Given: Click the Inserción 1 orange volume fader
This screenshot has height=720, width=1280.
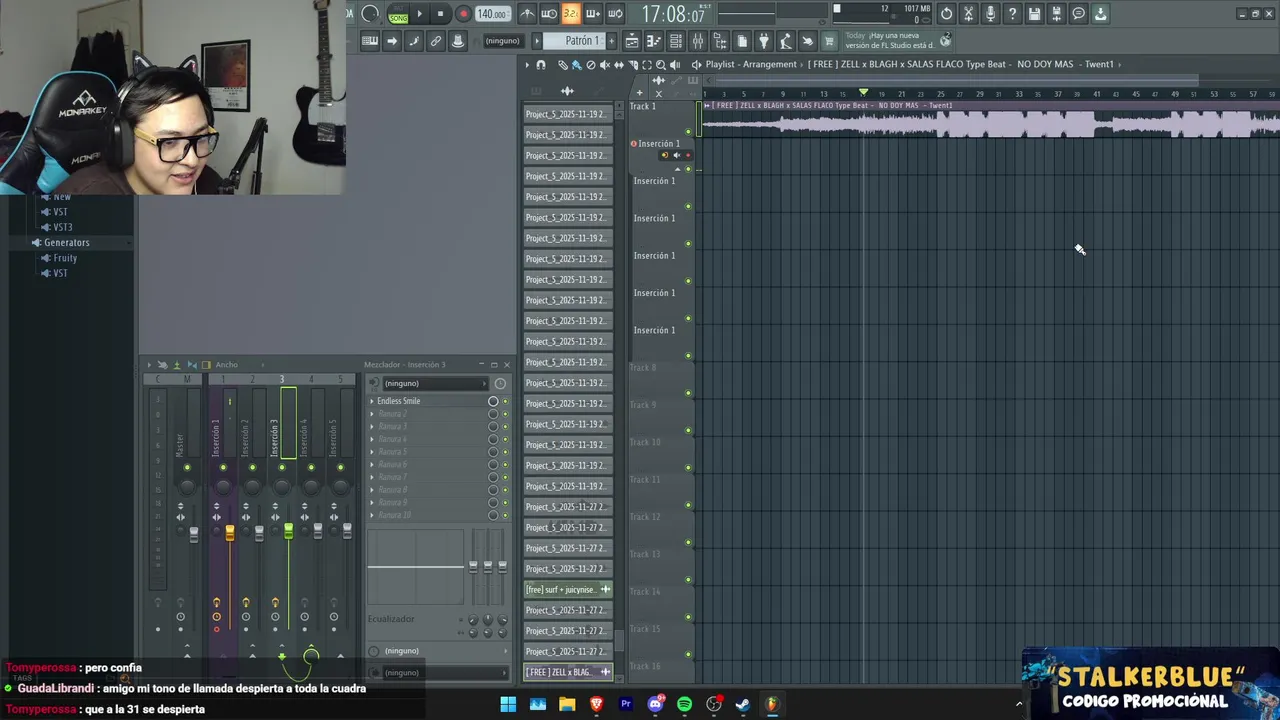Looking at the screenshot, I should (230, 533).
